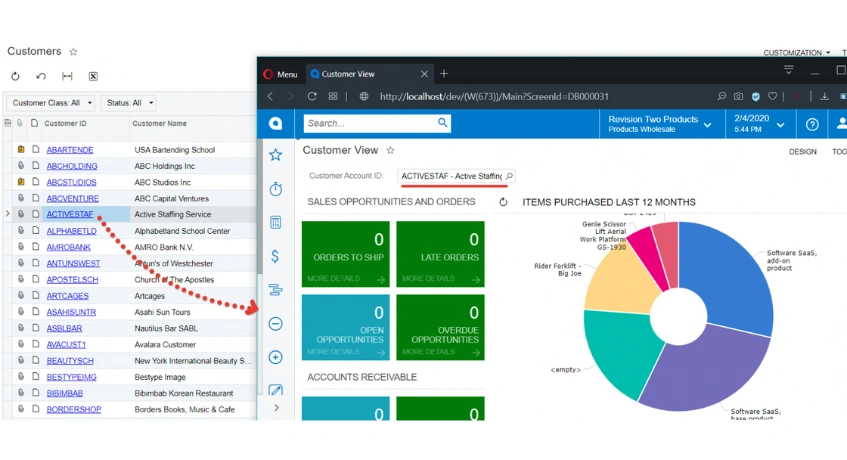Image resolution: width=847 pixels, height=460 pixels.
Task: Open the Opera Menu button
Action: pyautogui.click(x=280, y=74)
